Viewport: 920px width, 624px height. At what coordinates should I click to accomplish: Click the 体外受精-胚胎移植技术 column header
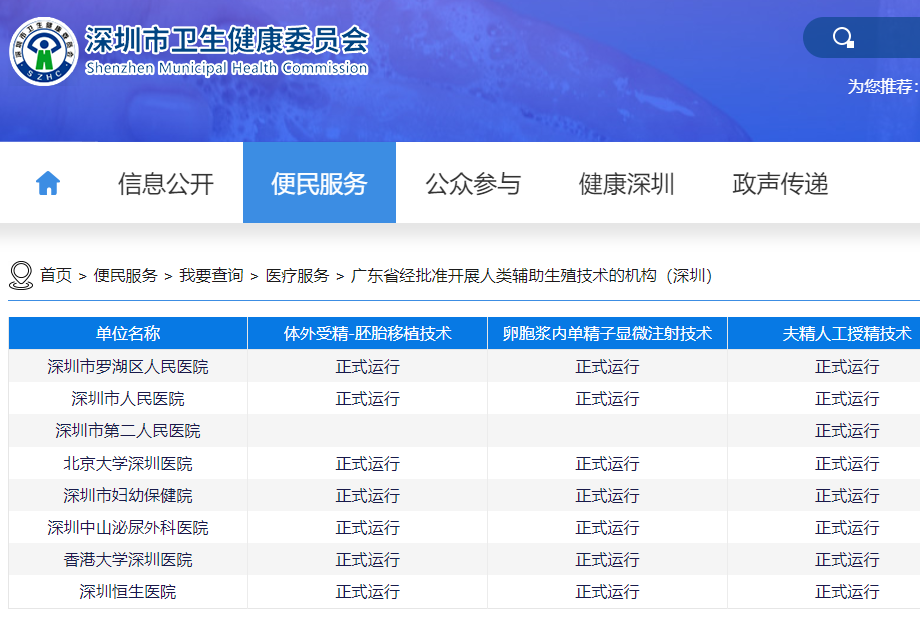367,333
